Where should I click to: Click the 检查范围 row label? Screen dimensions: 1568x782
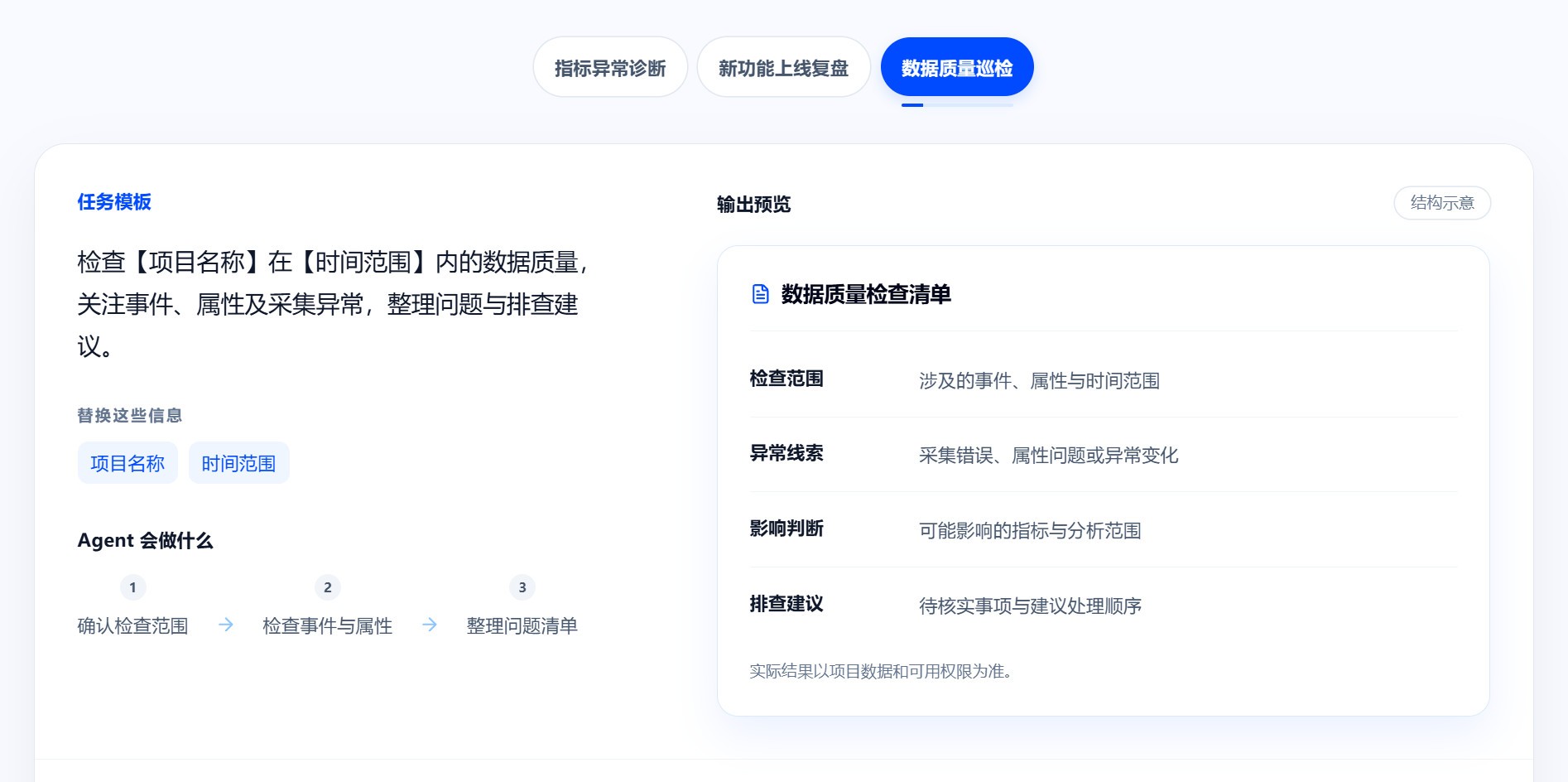[786, 379]
